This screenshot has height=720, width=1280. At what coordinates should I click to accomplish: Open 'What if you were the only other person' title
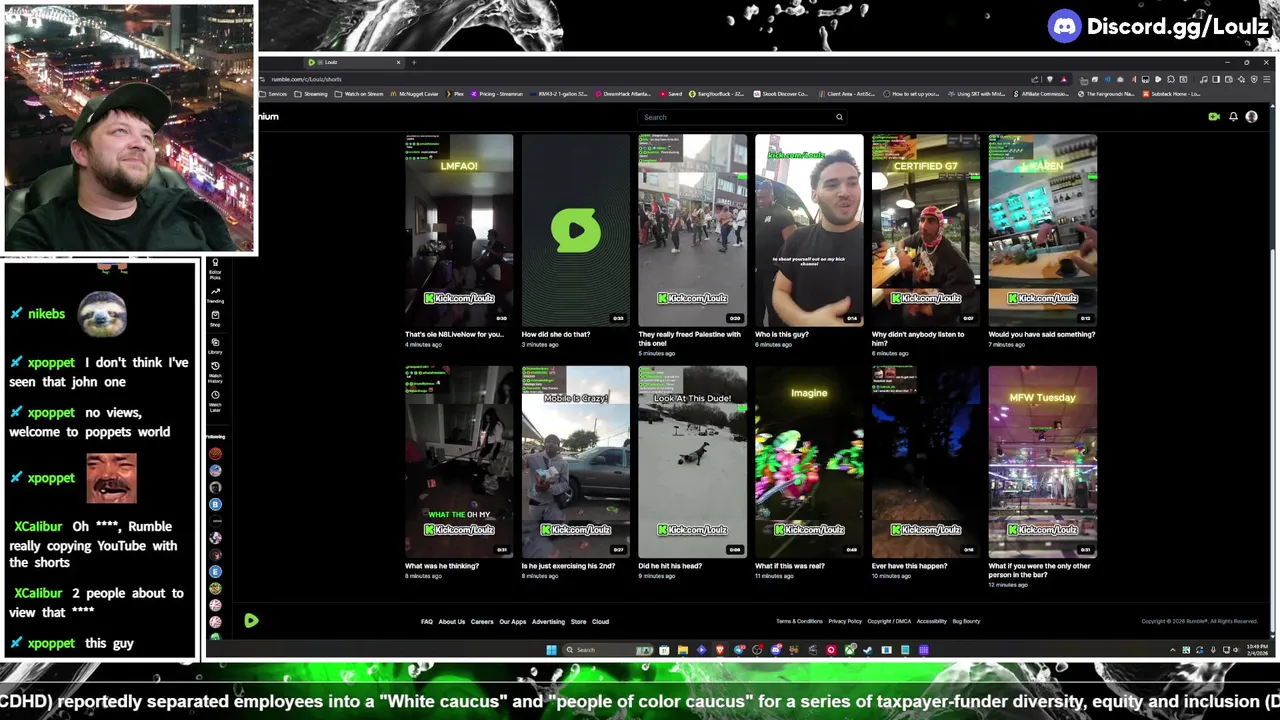point(1039,570)
